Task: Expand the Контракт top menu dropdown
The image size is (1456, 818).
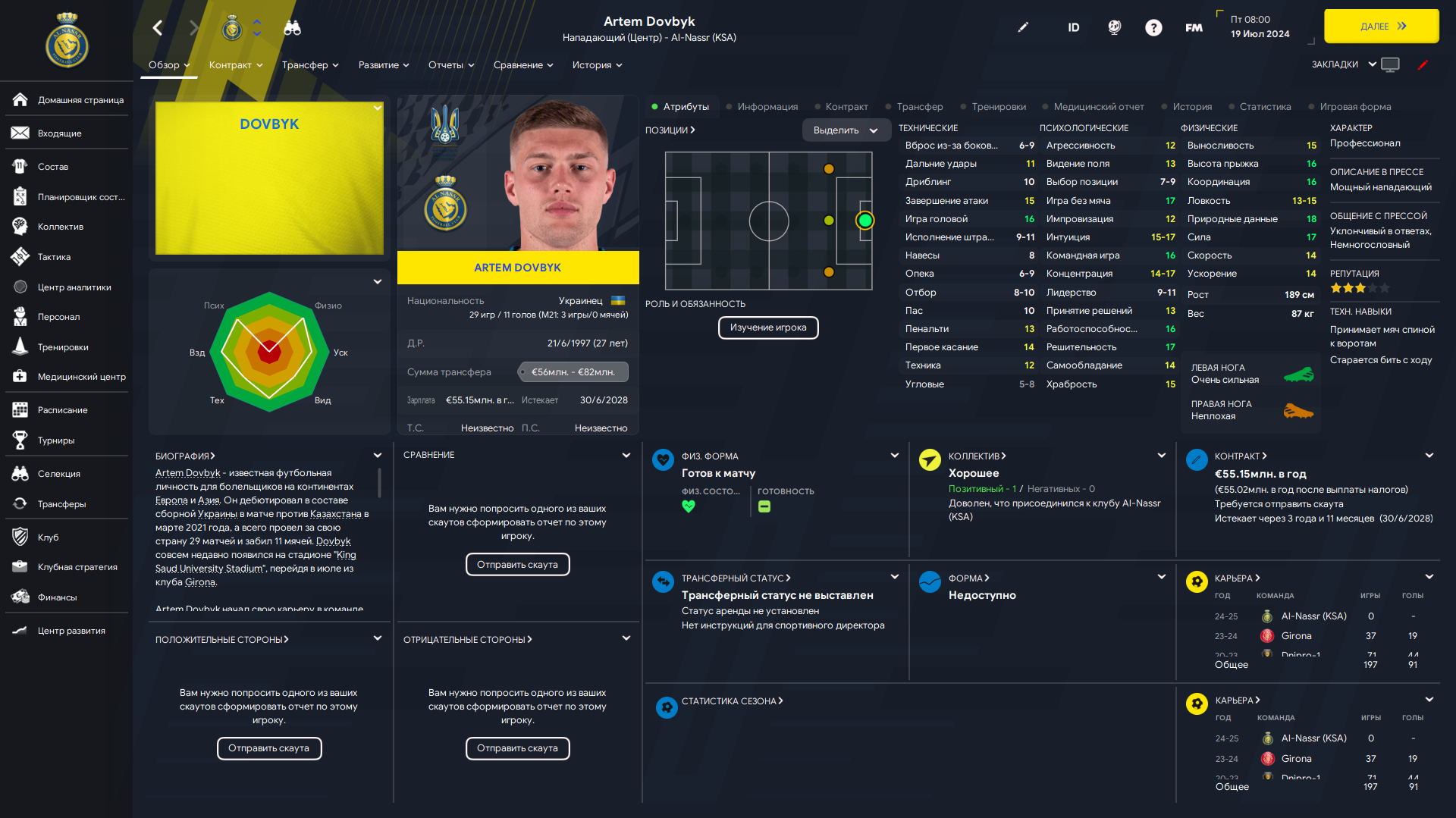Action: point(236,65)
